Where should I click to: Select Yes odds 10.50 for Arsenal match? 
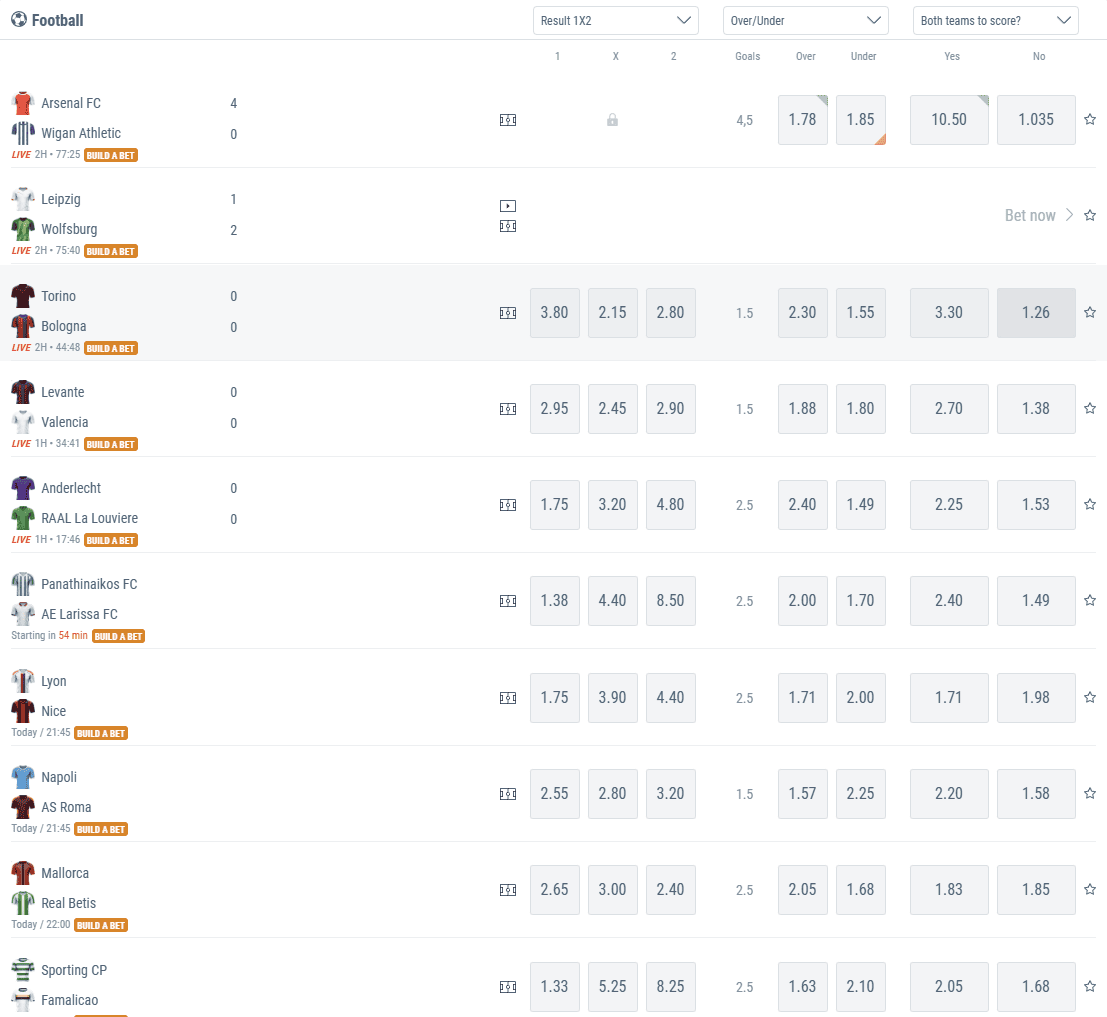click(950, 120)
